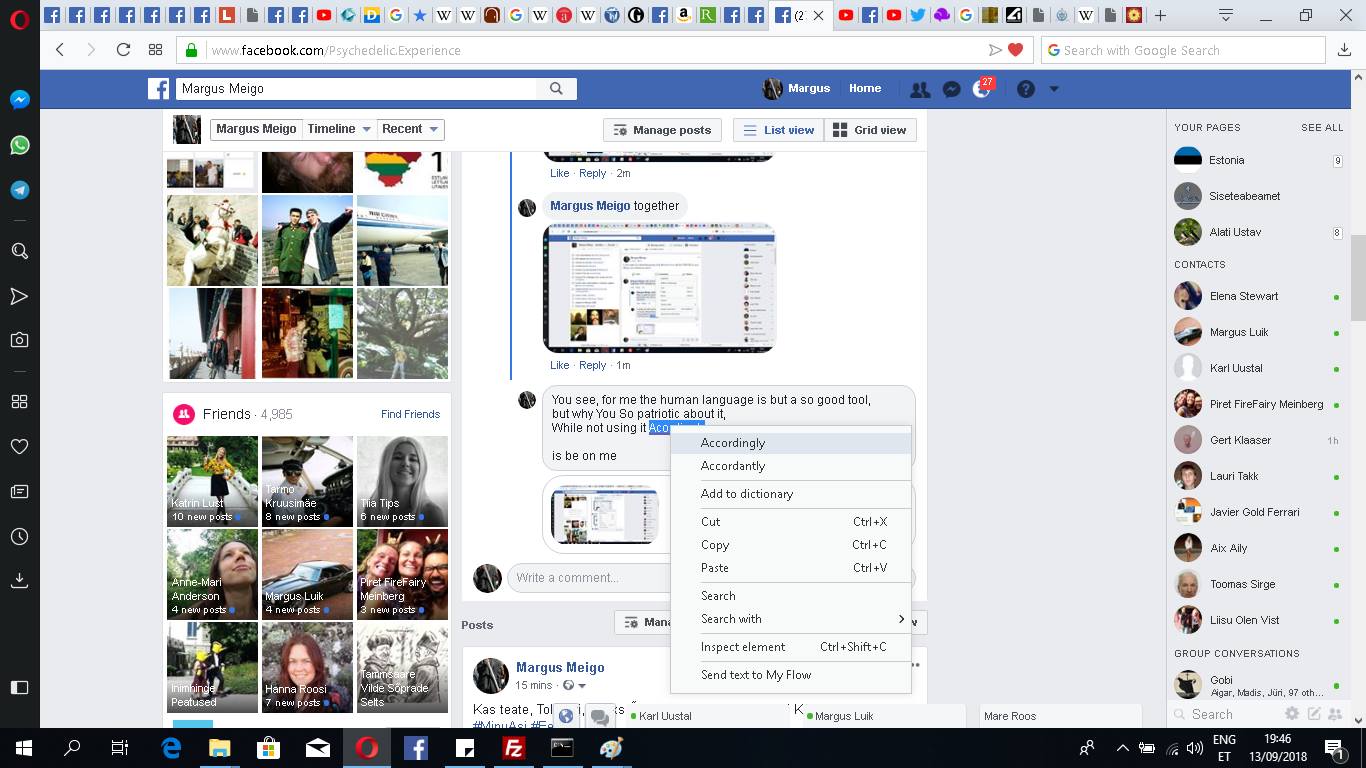Take a snapshot with the sidebar camera icon

[x=19, y=340]
